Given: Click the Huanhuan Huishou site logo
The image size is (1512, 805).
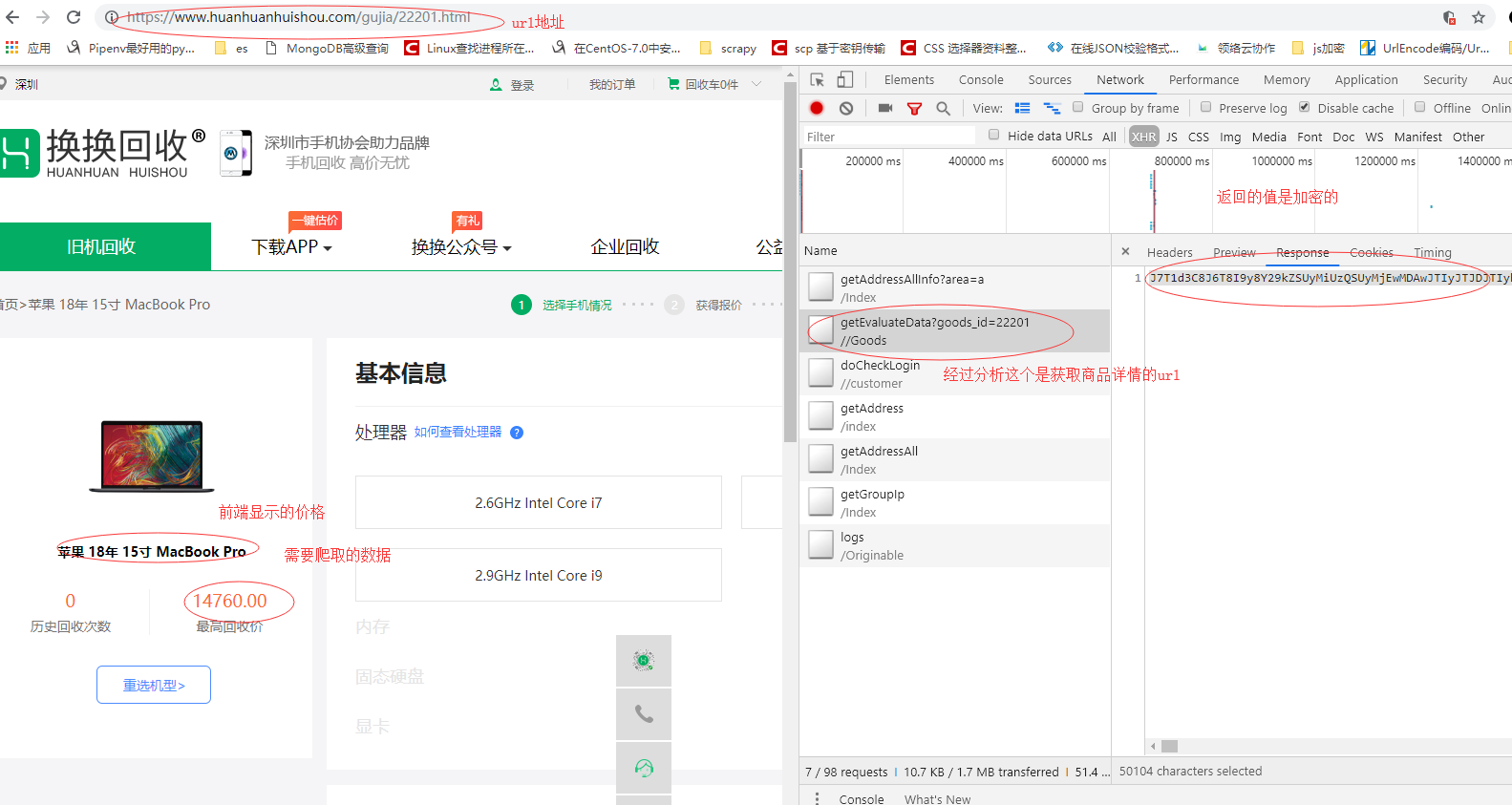Looking at the screenshot, I should click(103, 153).
